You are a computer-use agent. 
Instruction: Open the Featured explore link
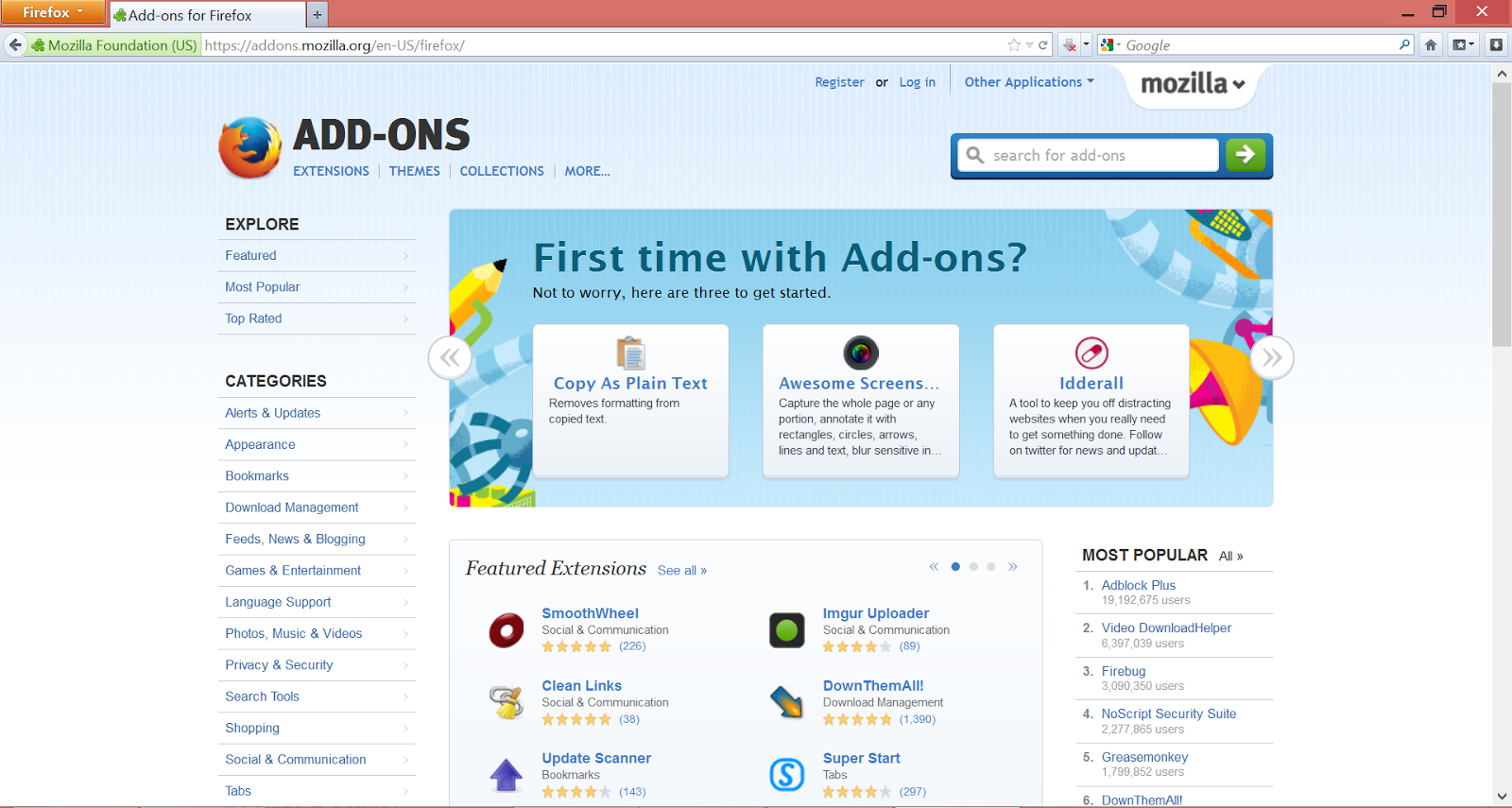[317, 255]
